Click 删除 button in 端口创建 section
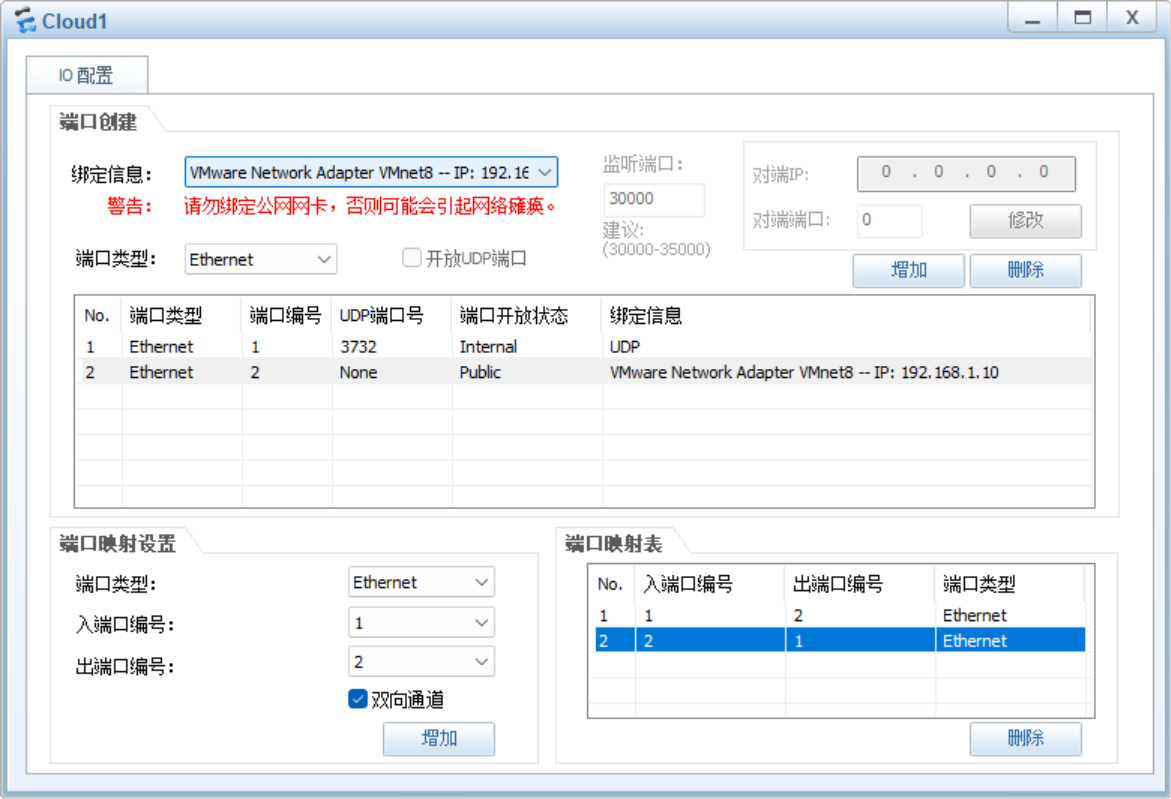The image size is (1171, 799). click(x=1025, y=270)
